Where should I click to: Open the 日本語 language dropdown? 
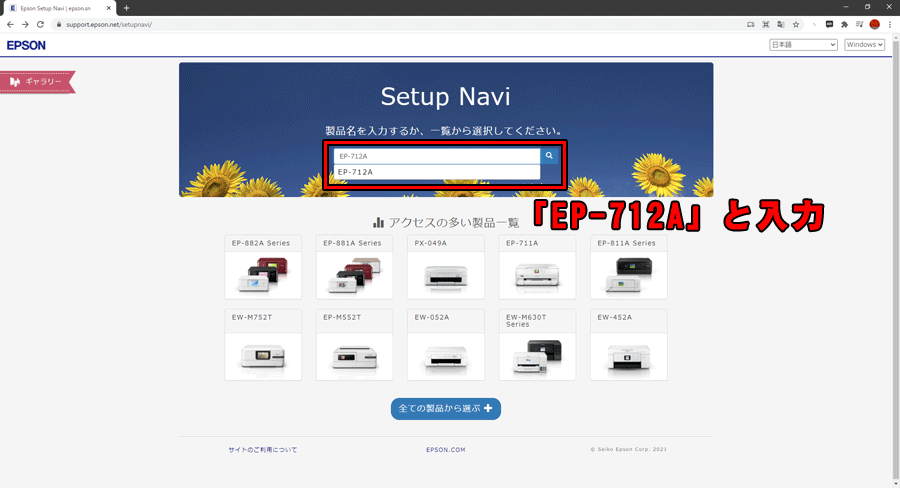pyautogui.click(x=803, y=45)
